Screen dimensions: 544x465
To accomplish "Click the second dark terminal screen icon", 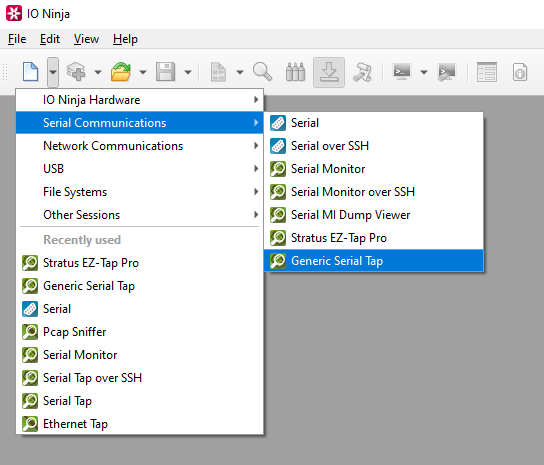I will click(x=447, y=72).
